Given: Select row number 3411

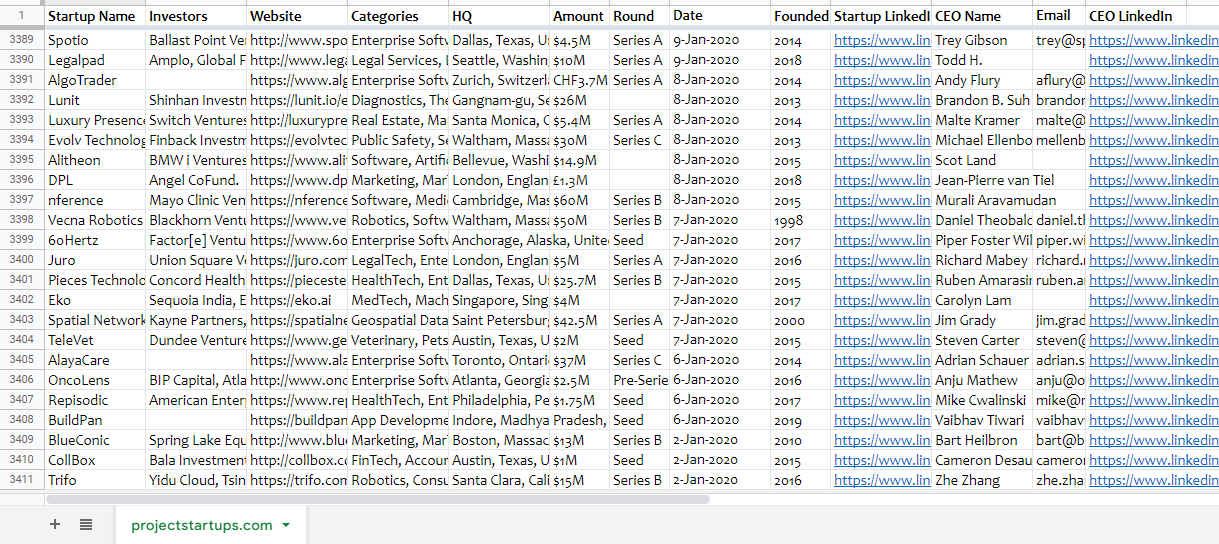Looking at the screenshot, I should (22, 480).
